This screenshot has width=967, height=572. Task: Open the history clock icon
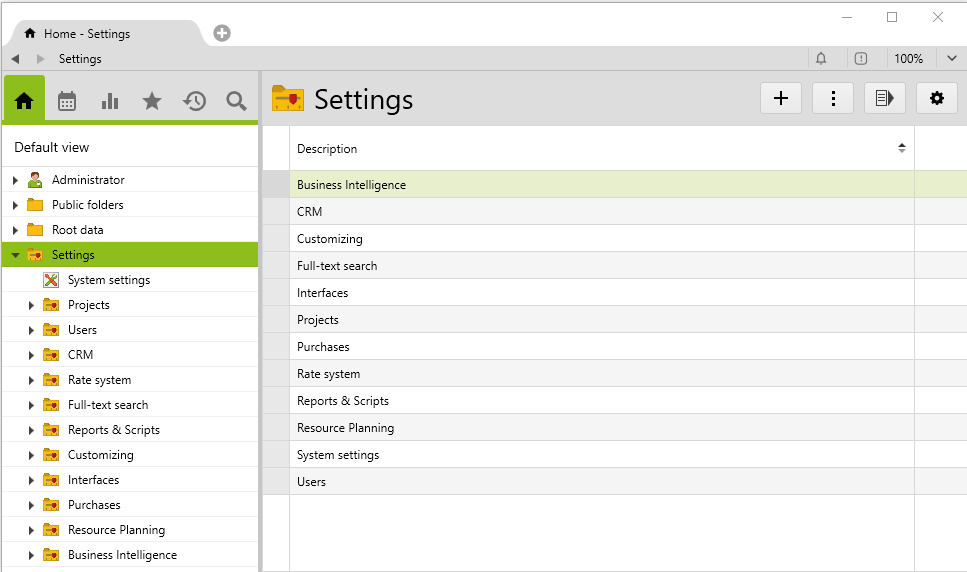pyautogui.click(x=194, y=101)
